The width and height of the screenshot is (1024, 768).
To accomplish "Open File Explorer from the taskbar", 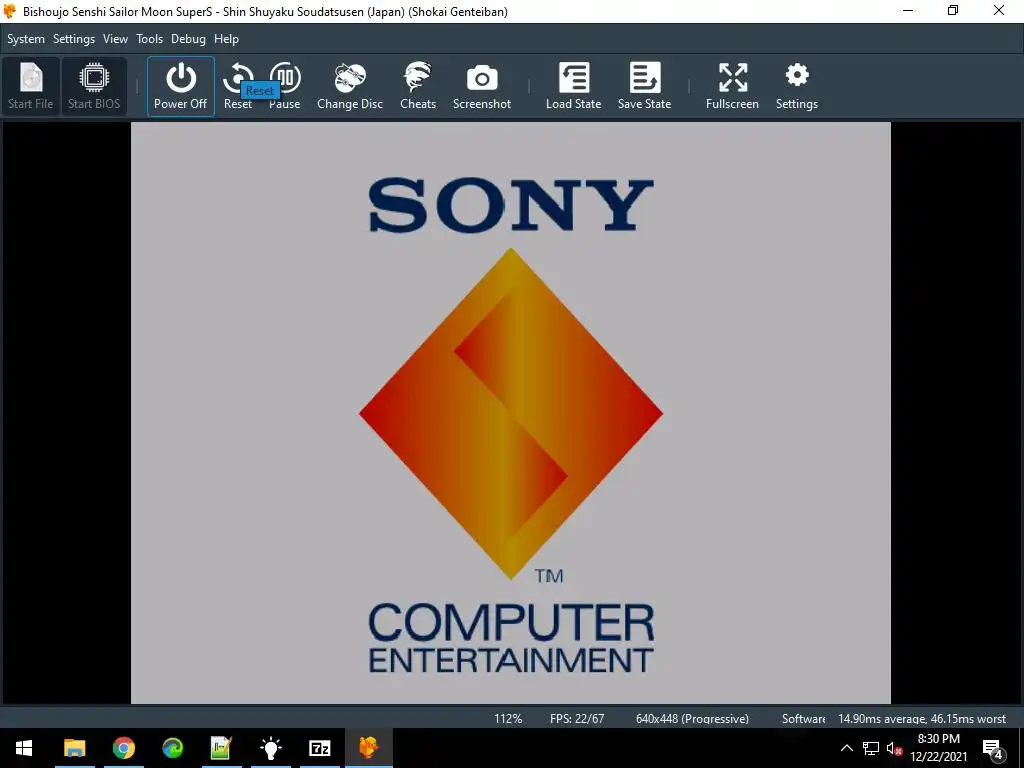I will (x=74, y=748).
